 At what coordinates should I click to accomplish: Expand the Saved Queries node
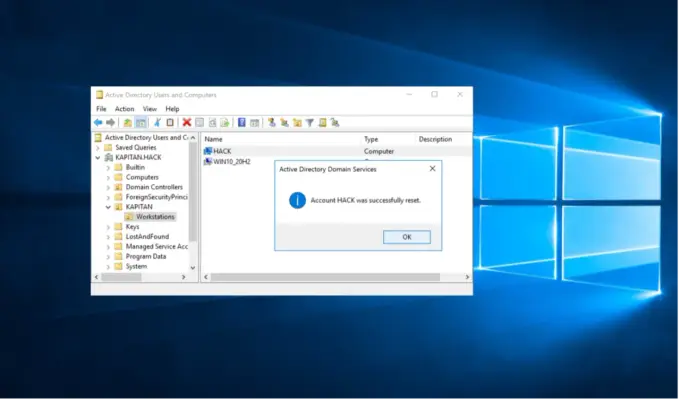[98, 148]
